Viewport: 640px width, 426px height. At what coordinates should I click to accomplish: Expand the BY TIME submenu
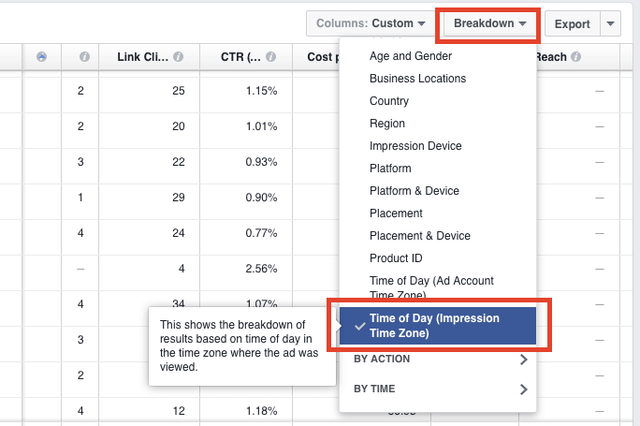(438, 389)
